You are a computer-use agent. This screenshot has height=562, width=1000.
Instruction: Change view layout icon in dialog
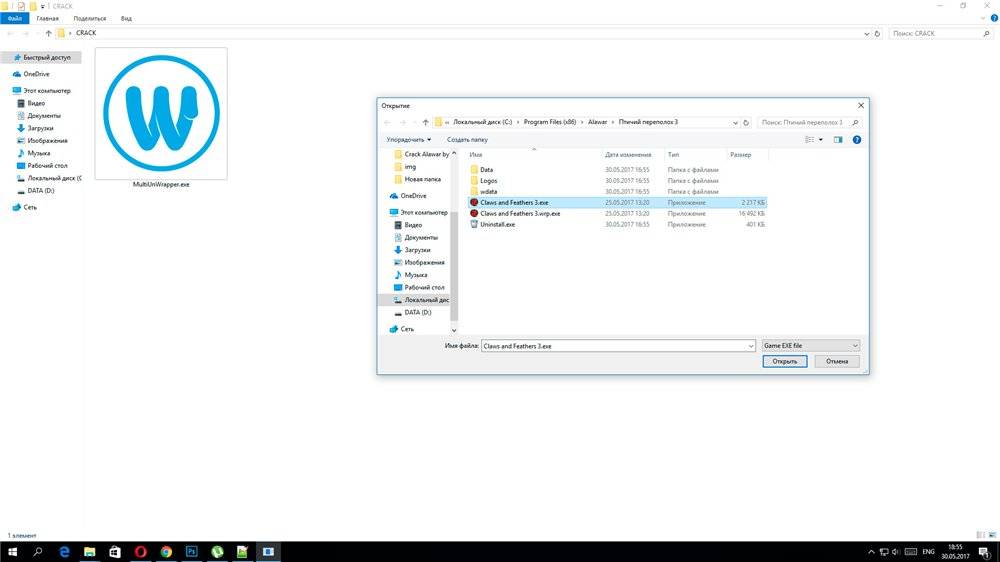pyautogui.click(x=809, y=140)
